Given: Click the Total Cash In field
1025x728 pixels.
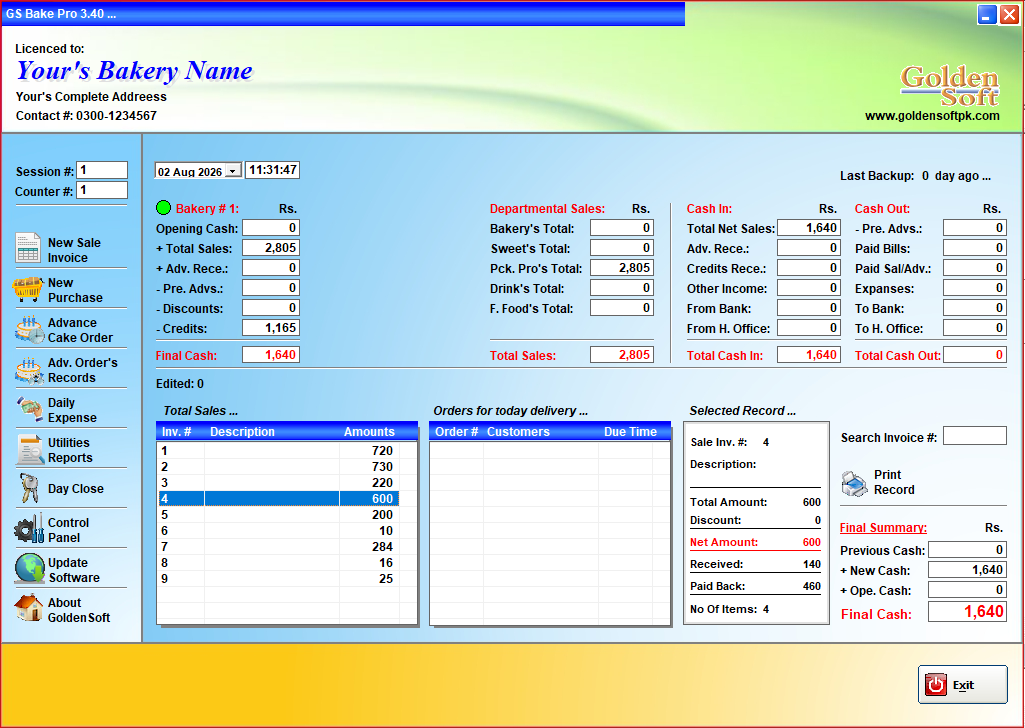Looking at the screenshot, I should pos(809,354).
